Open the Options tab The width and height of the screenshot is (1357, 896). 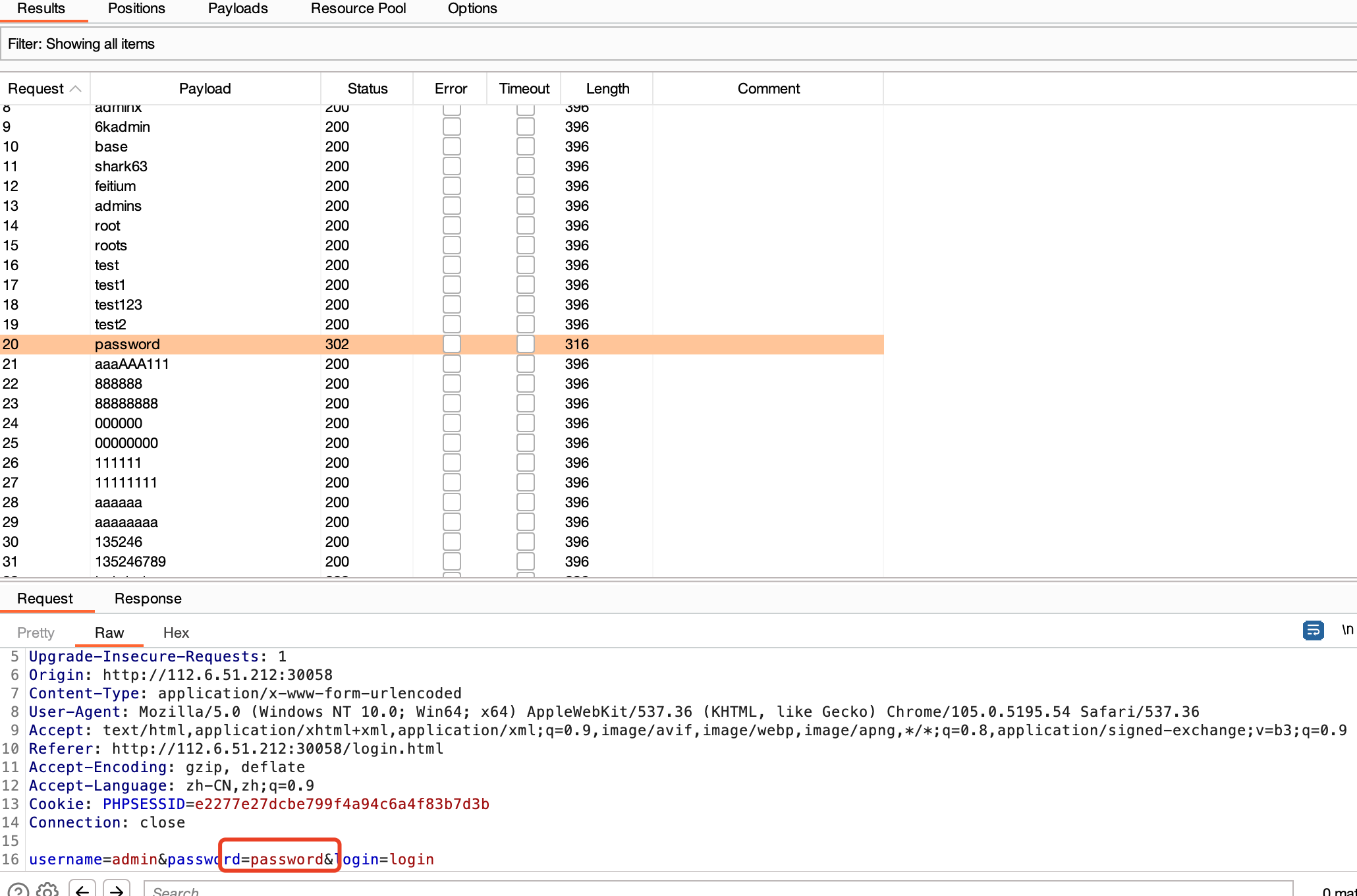(472, 9)
